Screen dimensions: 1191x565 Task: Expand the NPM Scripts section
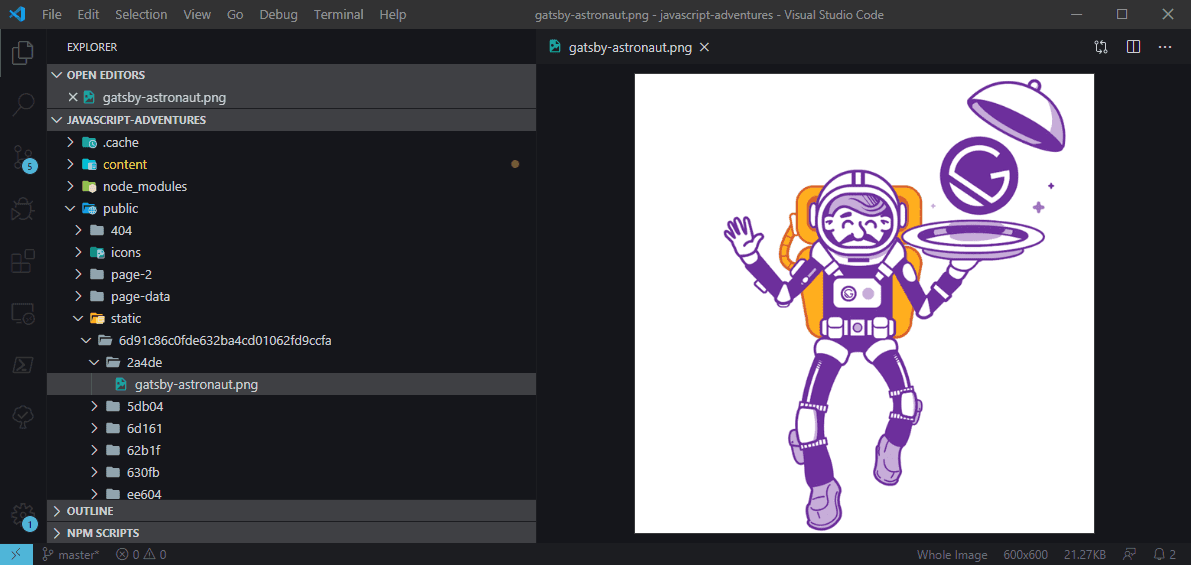click(292, 533)
